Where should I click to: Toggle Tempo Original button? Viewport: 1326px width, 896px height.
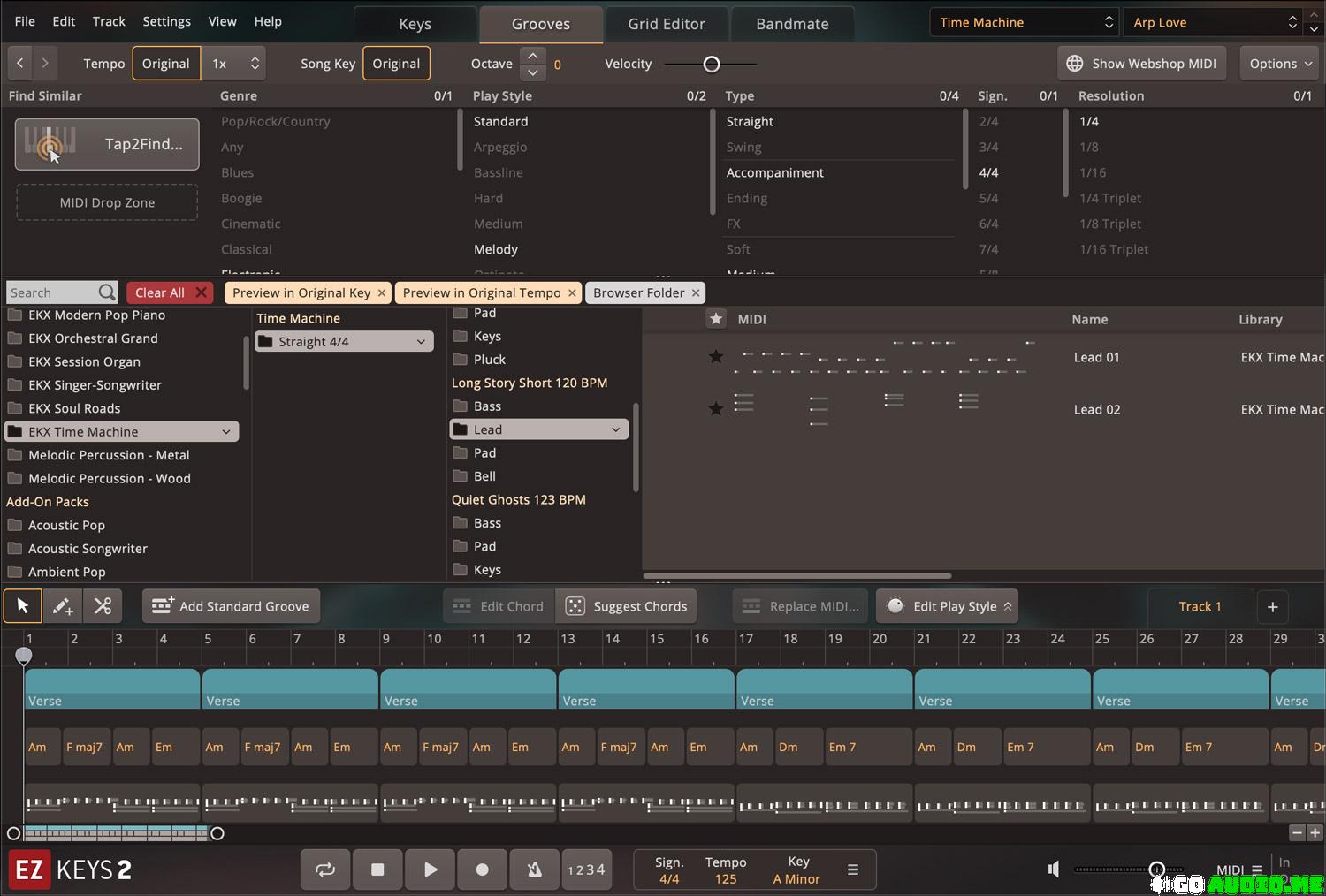pos(165,64)
